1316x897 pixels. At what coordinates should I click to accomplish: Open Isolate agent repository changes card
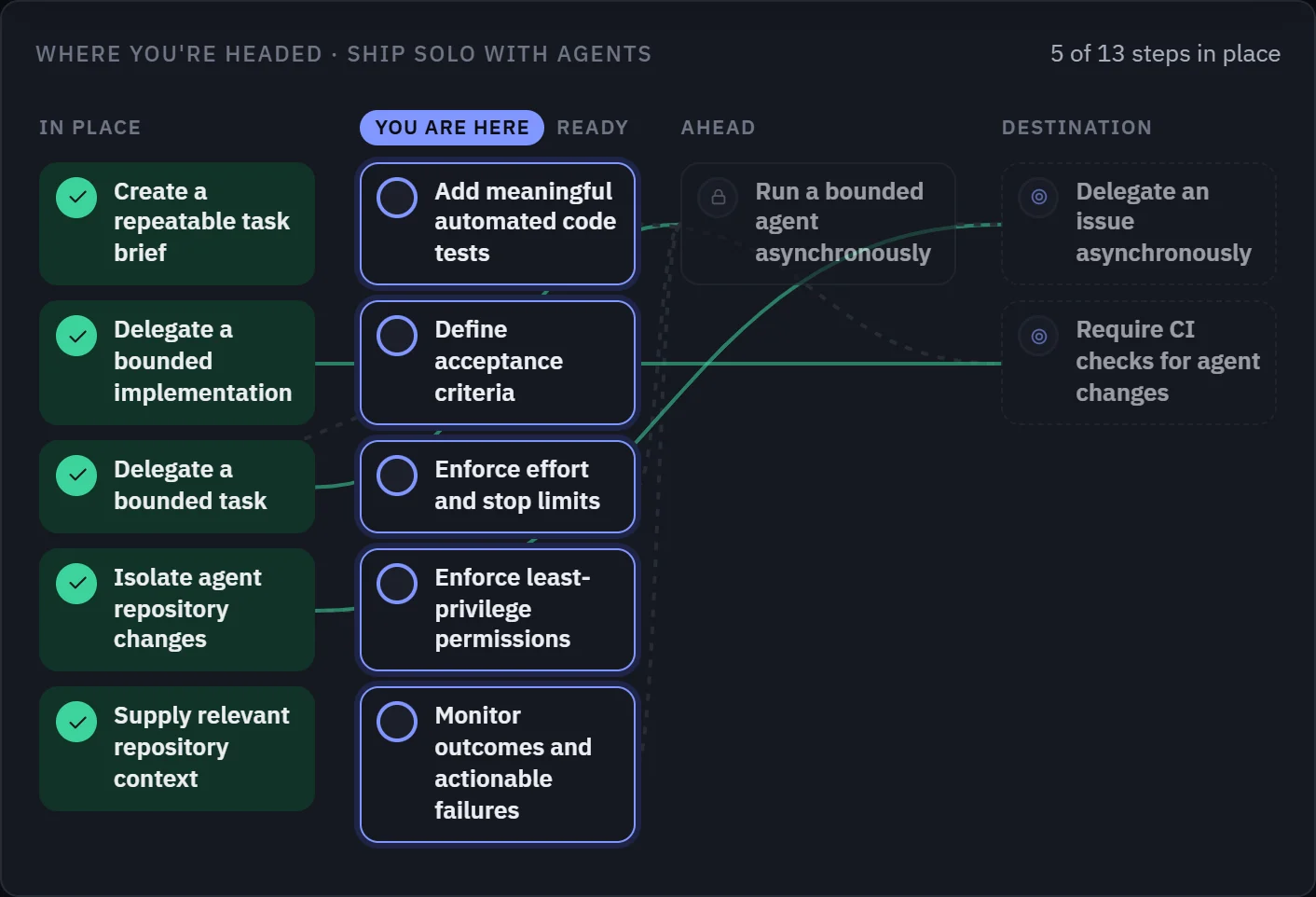177,610
